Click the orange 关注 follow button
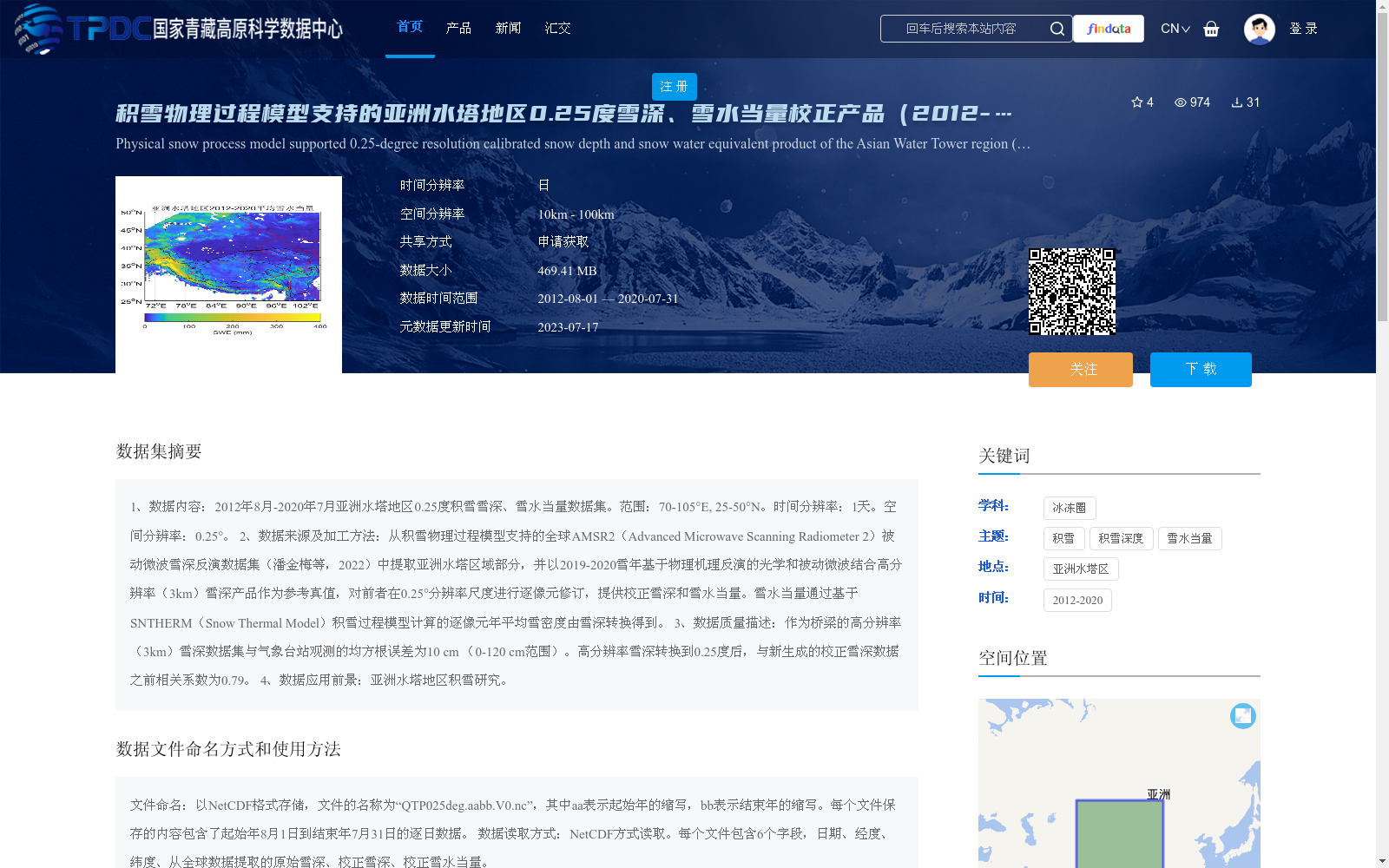Image resolution: width=1389 pixels, height=868 pixels. click(x=1081, y=370)
